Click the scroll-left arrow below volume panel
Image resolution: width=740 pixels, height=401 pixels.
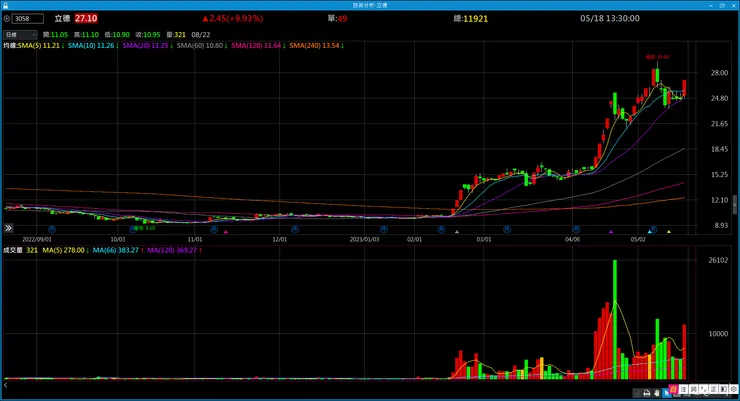tap(6, 385)
